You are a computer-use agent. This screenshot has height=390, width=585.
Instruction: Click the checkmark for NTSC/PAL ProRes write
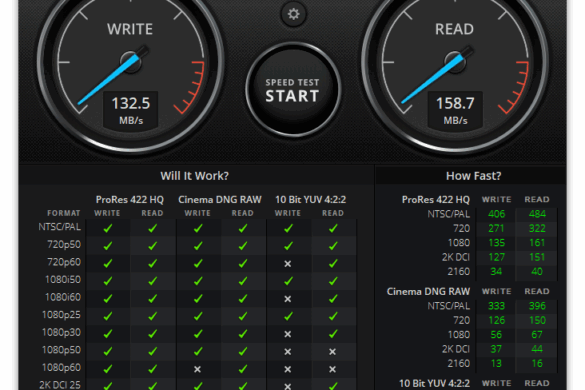pyautogui.click(x=108, y=228)
